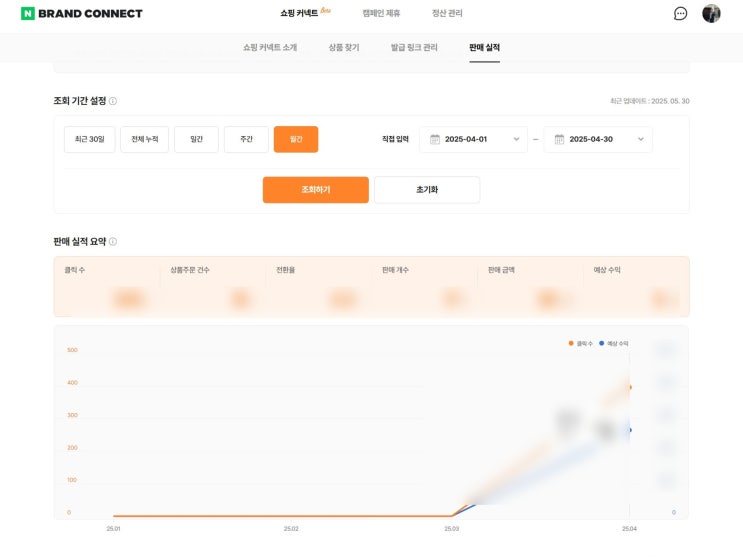
Task: Click the orange 조회하기 button
Action: tap(316, 190)
